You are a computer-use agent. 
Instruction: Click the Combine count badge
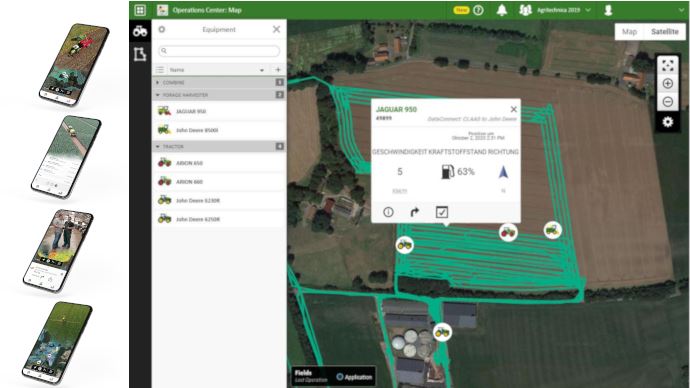[x=279, y=82]
